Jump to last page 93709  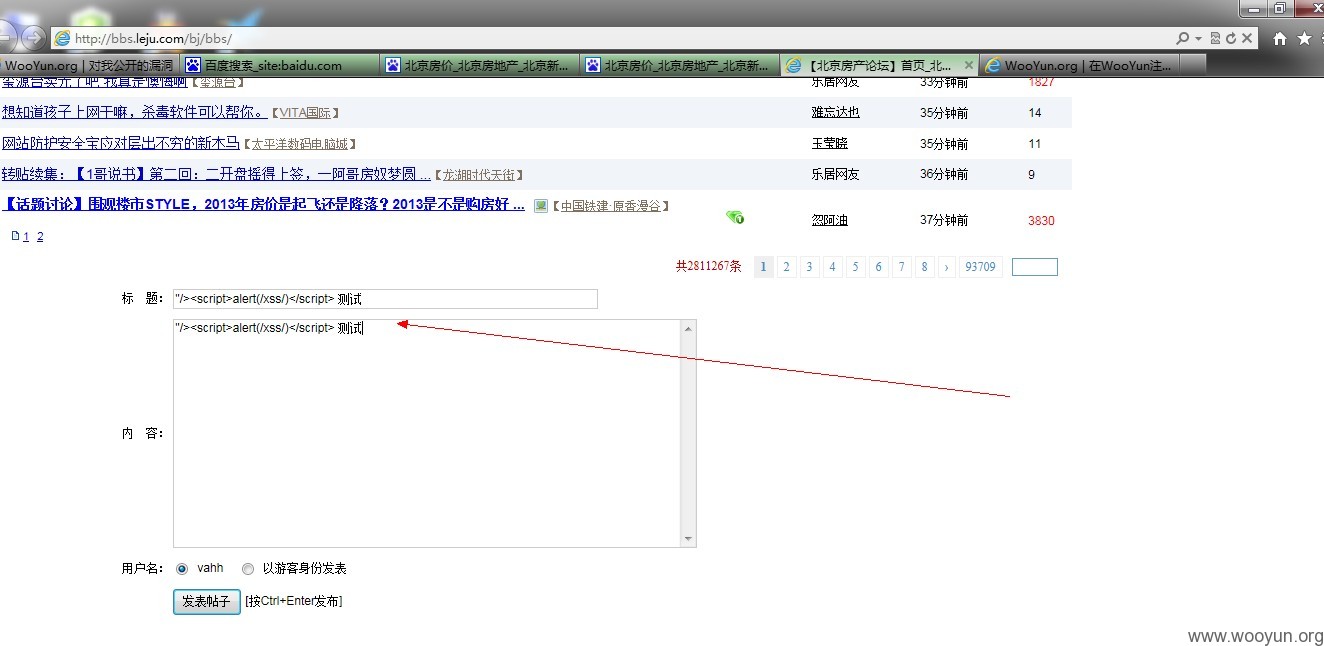point(980,267)
